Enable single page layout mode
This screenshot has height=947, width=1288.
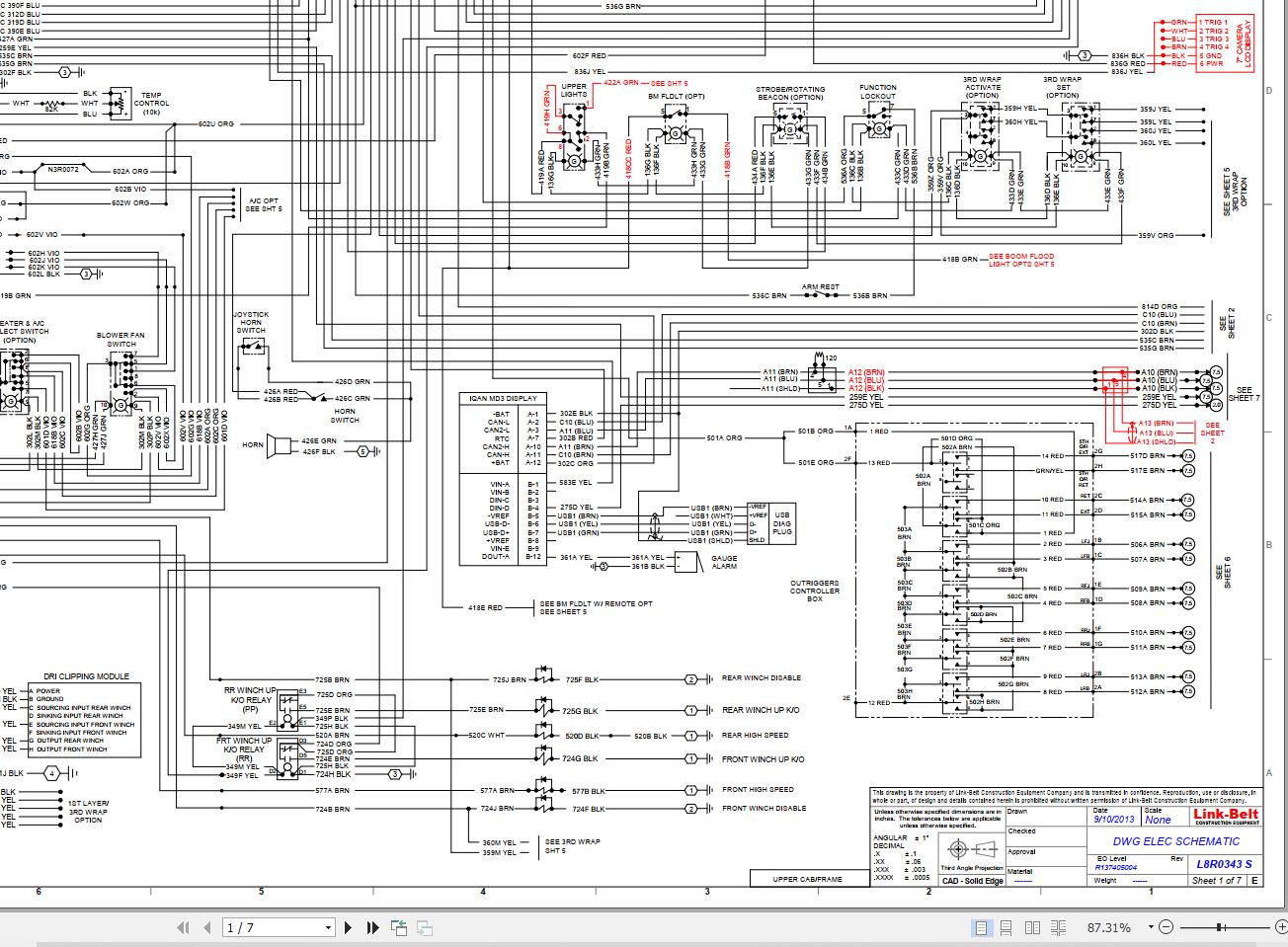(982, 927)
